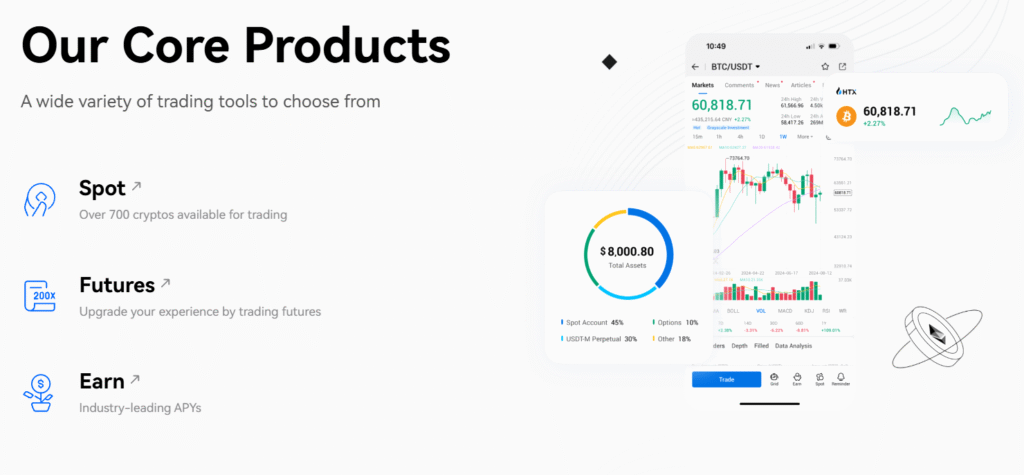Tap the star favorite icon
Viewport: 1024px width, 475px height.
coord(825,67)
